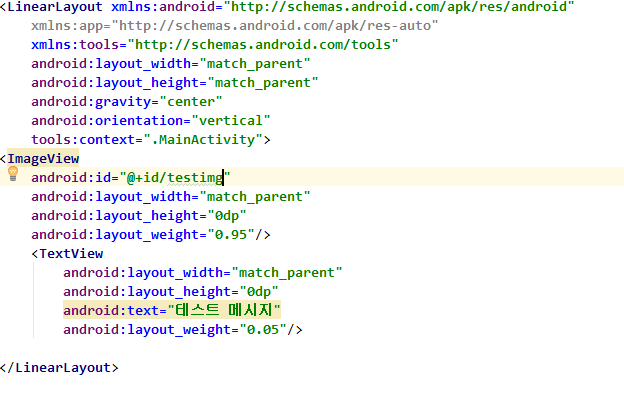Click TextView's layout_width="match_parent" line
Screen dimensions: 624x407
[x=203, y=273]
